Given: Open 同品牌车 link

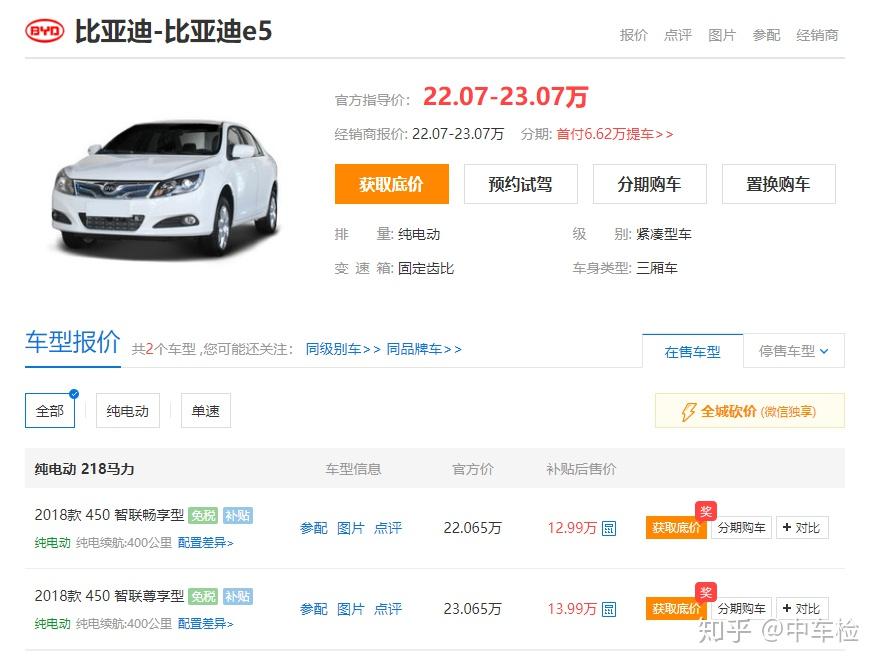Looking at the screenshot, I should click(x=424, y=349).
